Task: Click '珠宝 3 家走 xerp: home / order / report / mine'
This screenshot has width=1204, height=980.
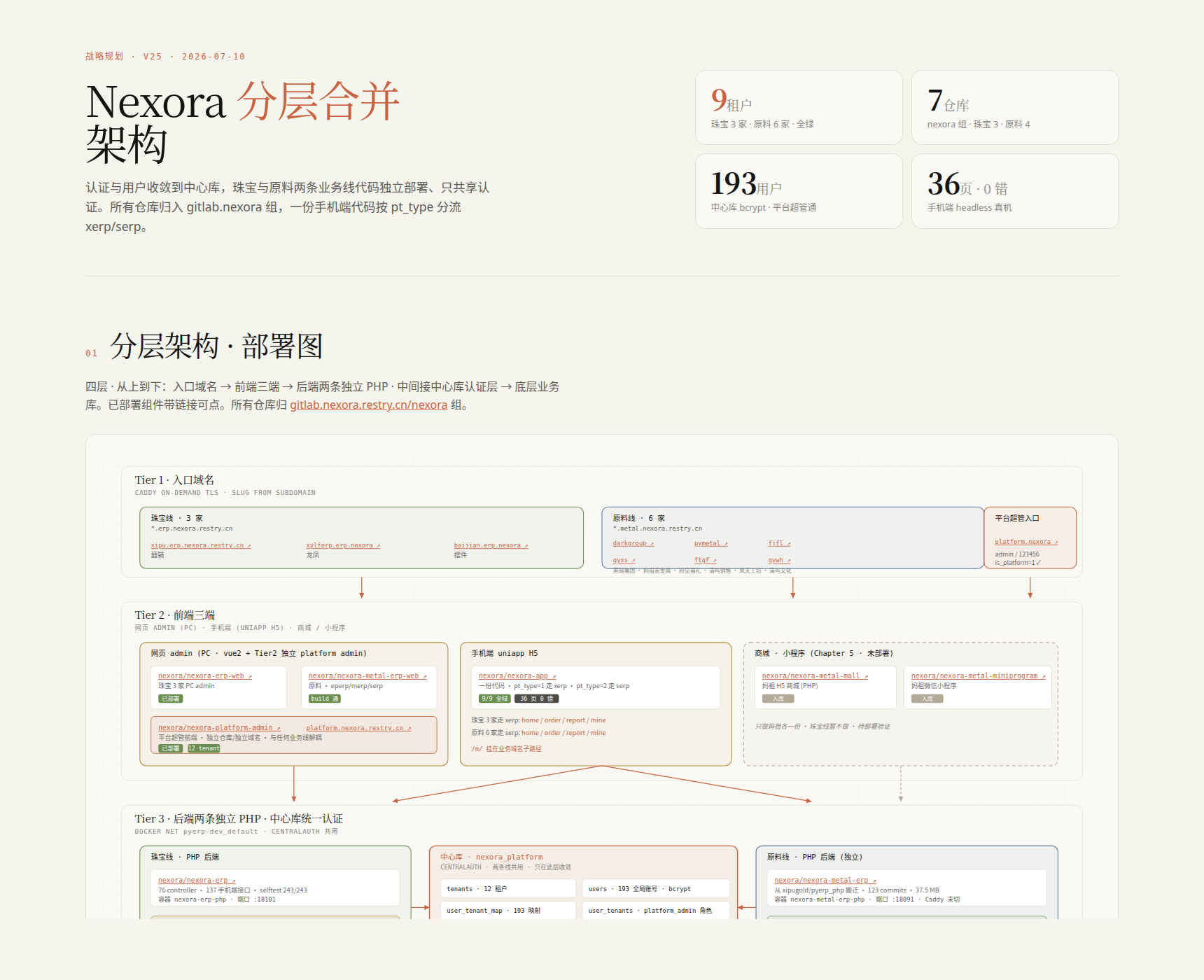Action: pyautogui.click(x=538, y=720)
